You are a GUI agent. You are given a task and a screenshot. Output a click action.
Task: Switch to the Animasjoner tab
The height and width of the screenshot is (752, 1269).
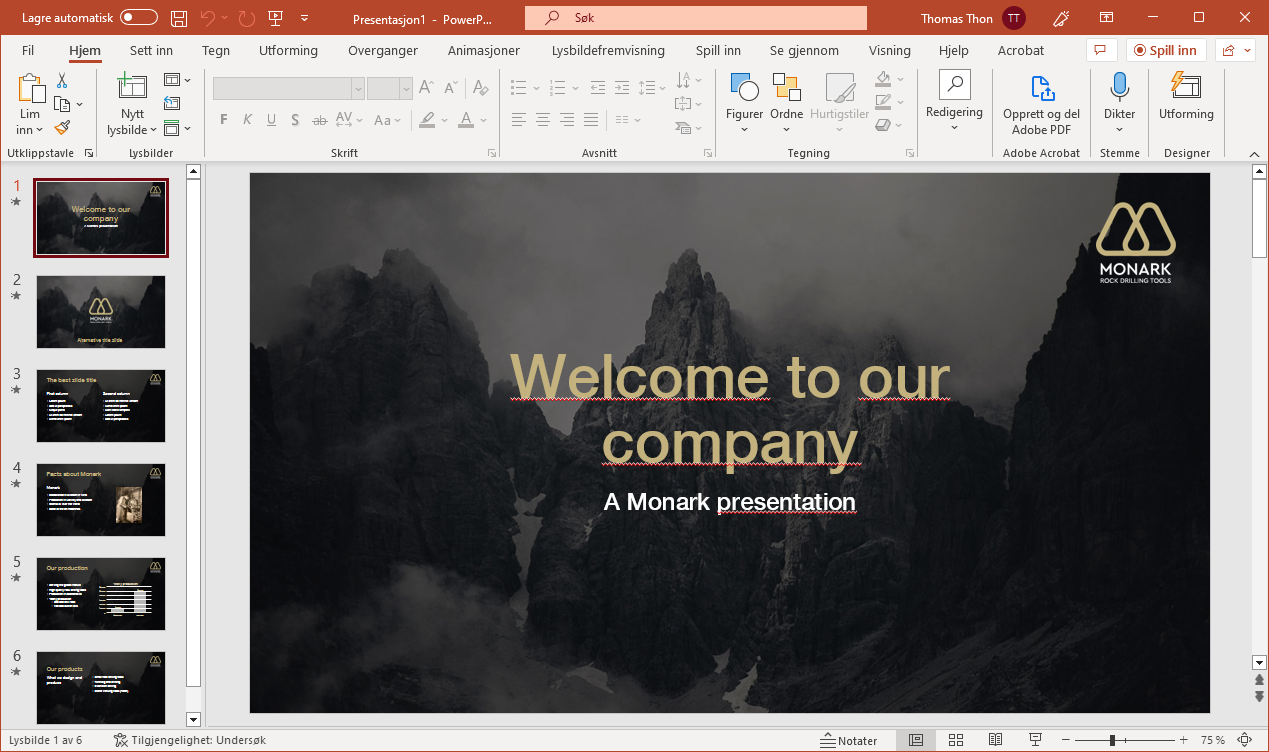point(483,51)
